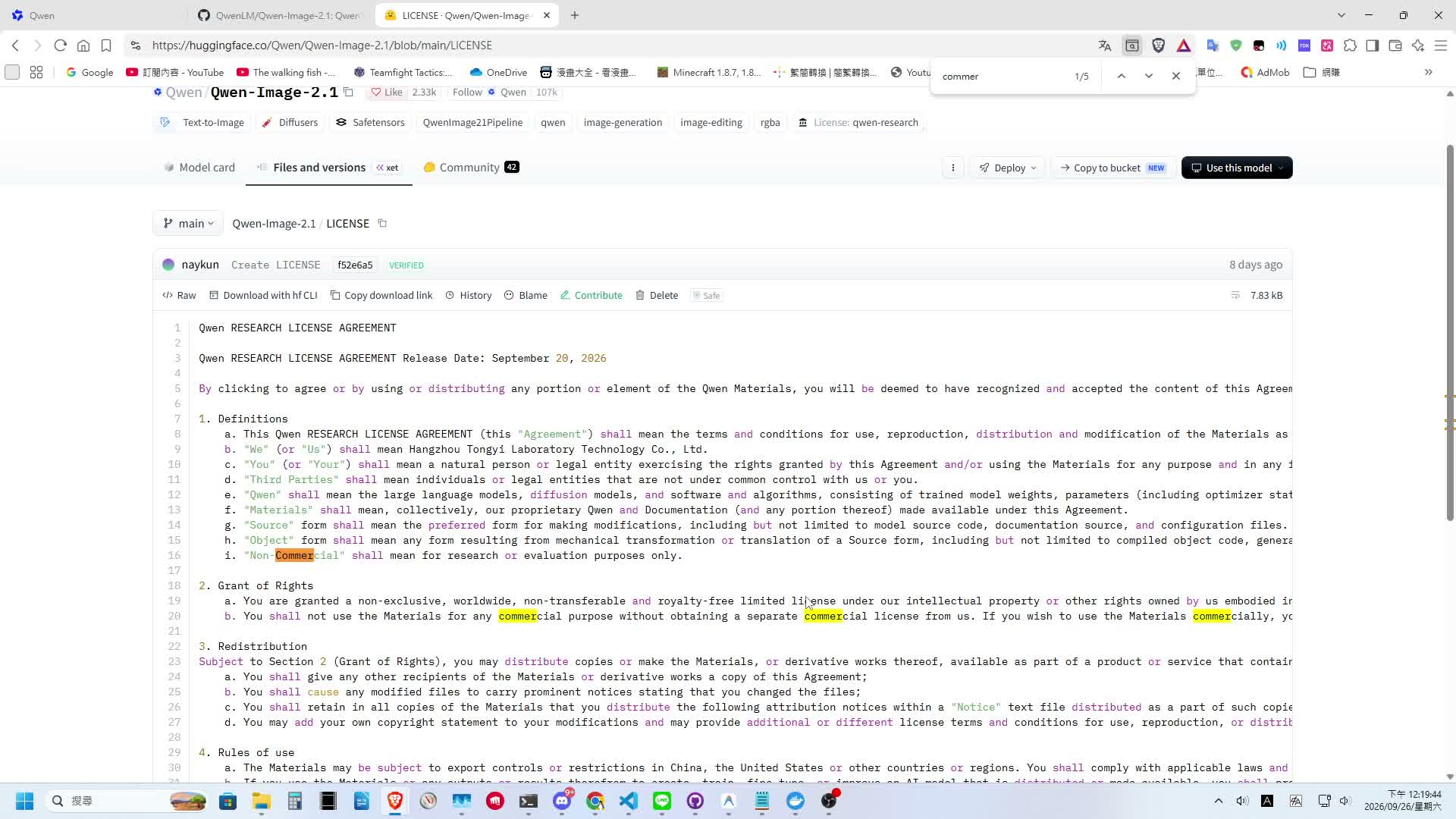Click the image-editing tag
The height and width of the screenshot is (819, 1456).
[x=711, y=122]
